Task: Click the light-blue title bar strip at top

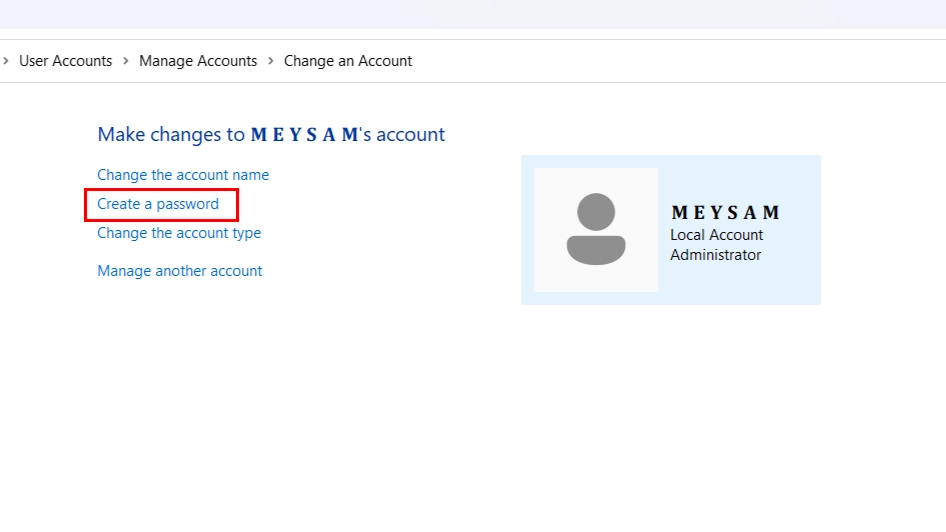Action: (x=473, y=14)
